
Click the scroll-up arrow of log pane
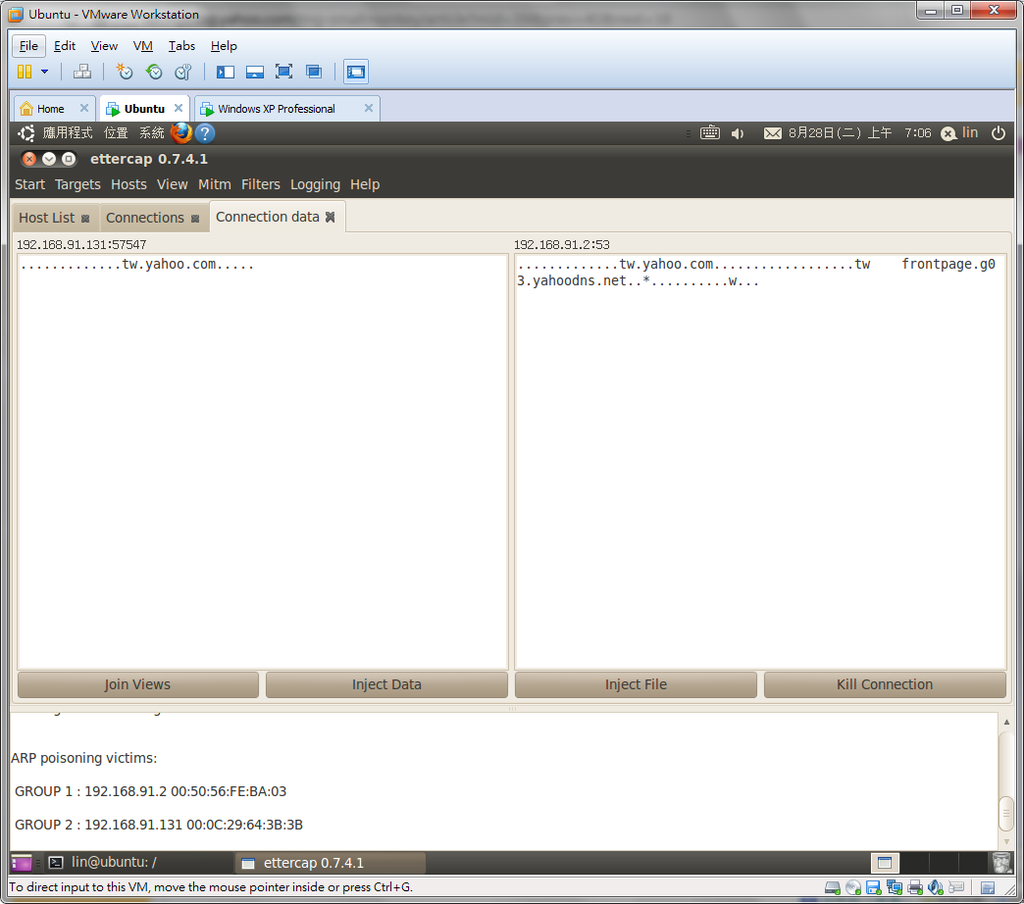click(1006, 722)
